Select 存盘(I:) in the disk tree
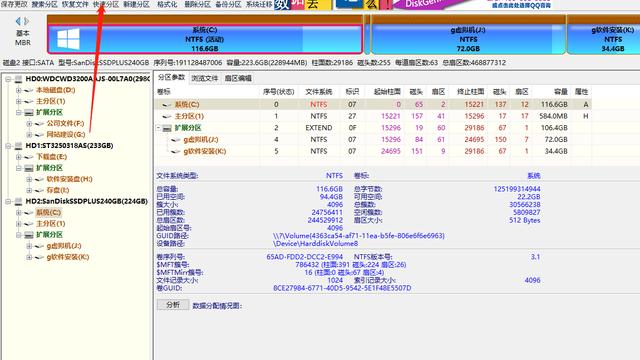640x360 pixels. click(58, 190)
